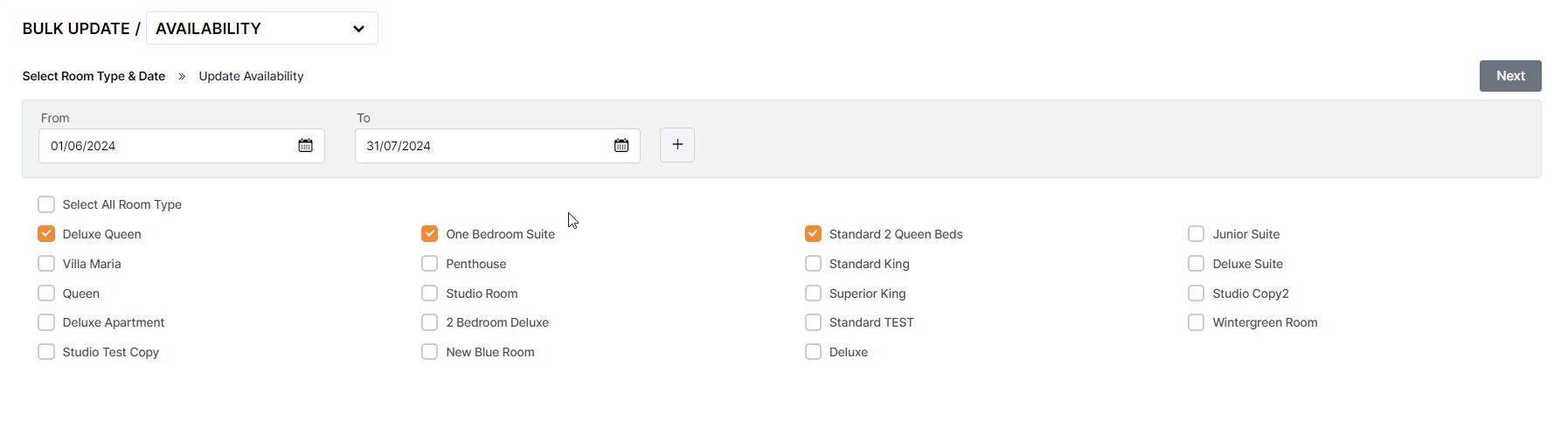Image resolution: width=1568 pixels, height=428 pixels.
Task: Enable the Wintergreen Room checkbox
Action: coord(1196,322)
